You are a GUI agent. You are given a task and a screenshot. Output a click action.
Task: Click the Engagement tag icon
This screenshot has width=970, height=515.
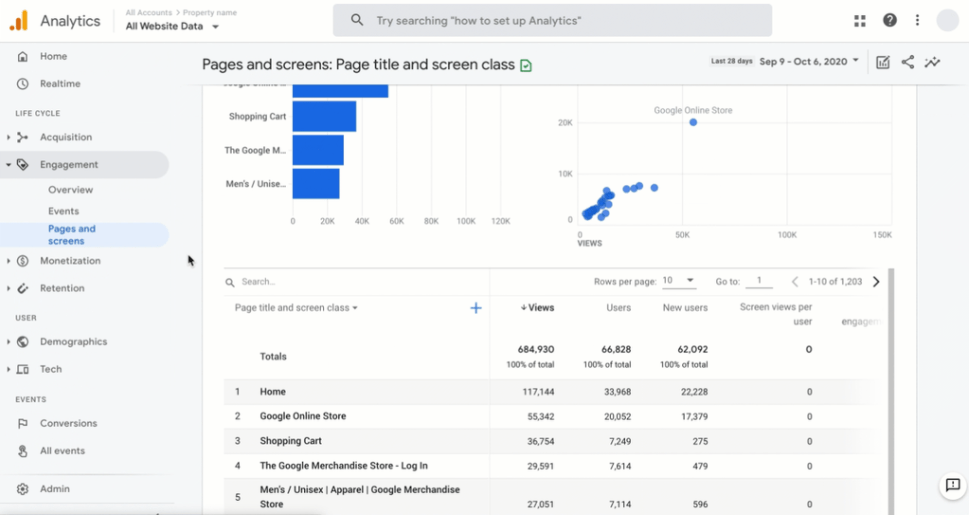23,165
